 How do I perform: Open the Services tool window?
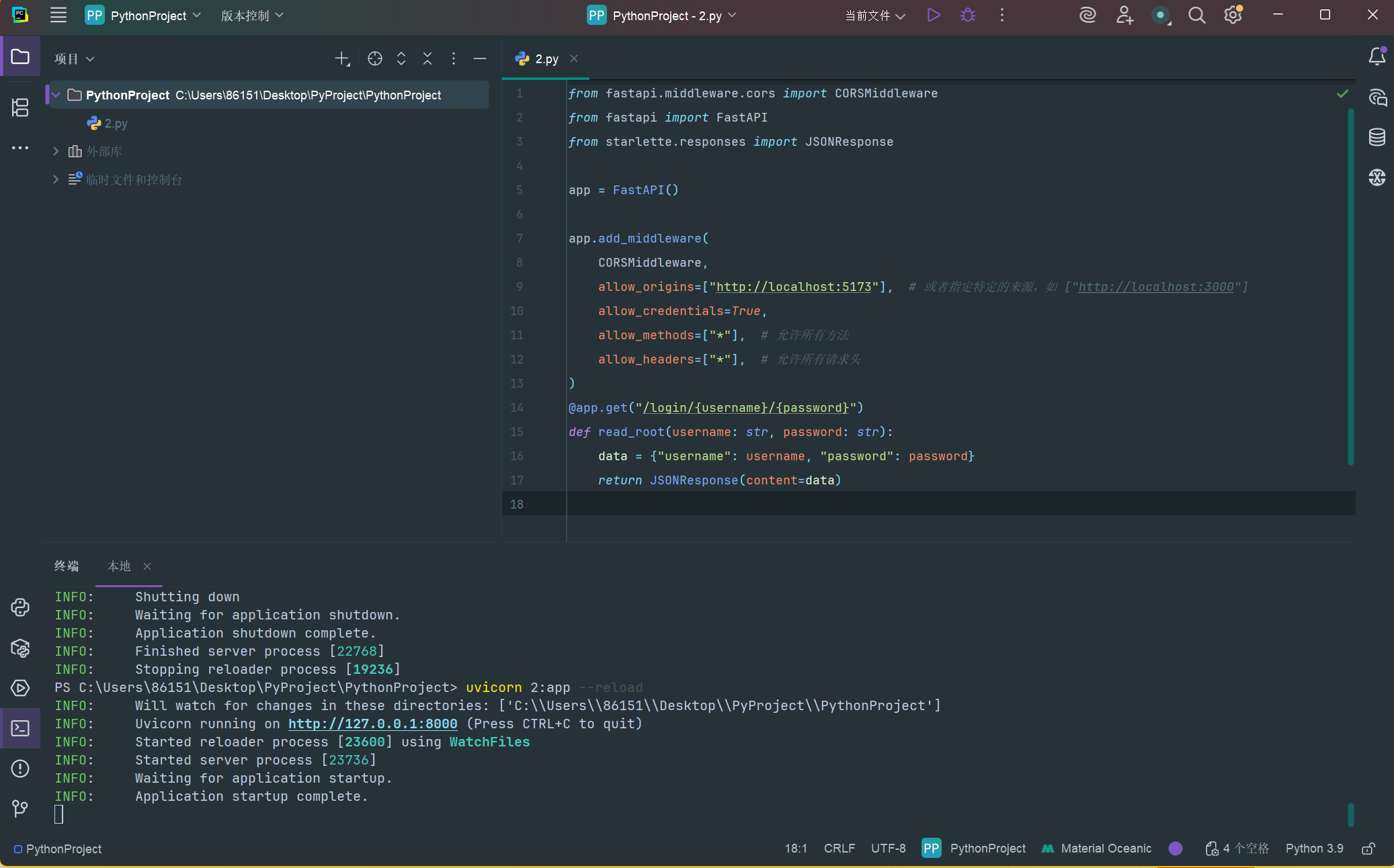tap(20, 688)
